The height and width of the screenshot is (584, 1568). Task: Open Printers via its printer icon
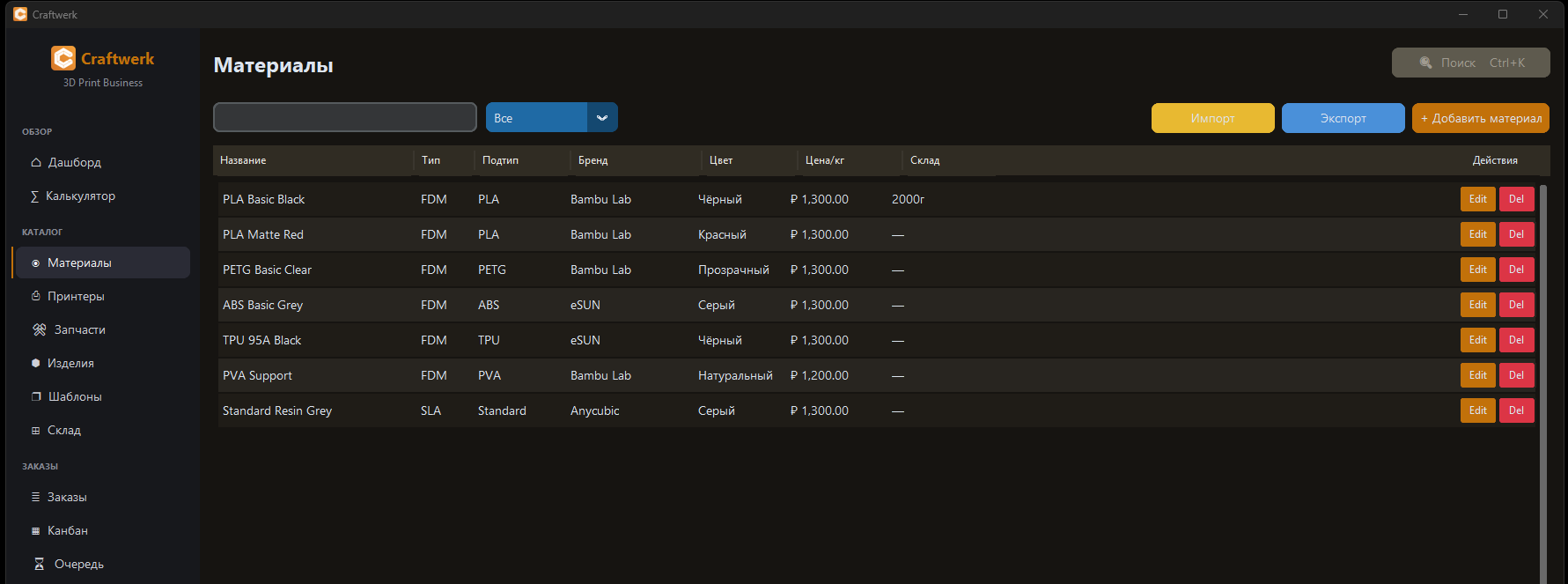click(36, 297)
